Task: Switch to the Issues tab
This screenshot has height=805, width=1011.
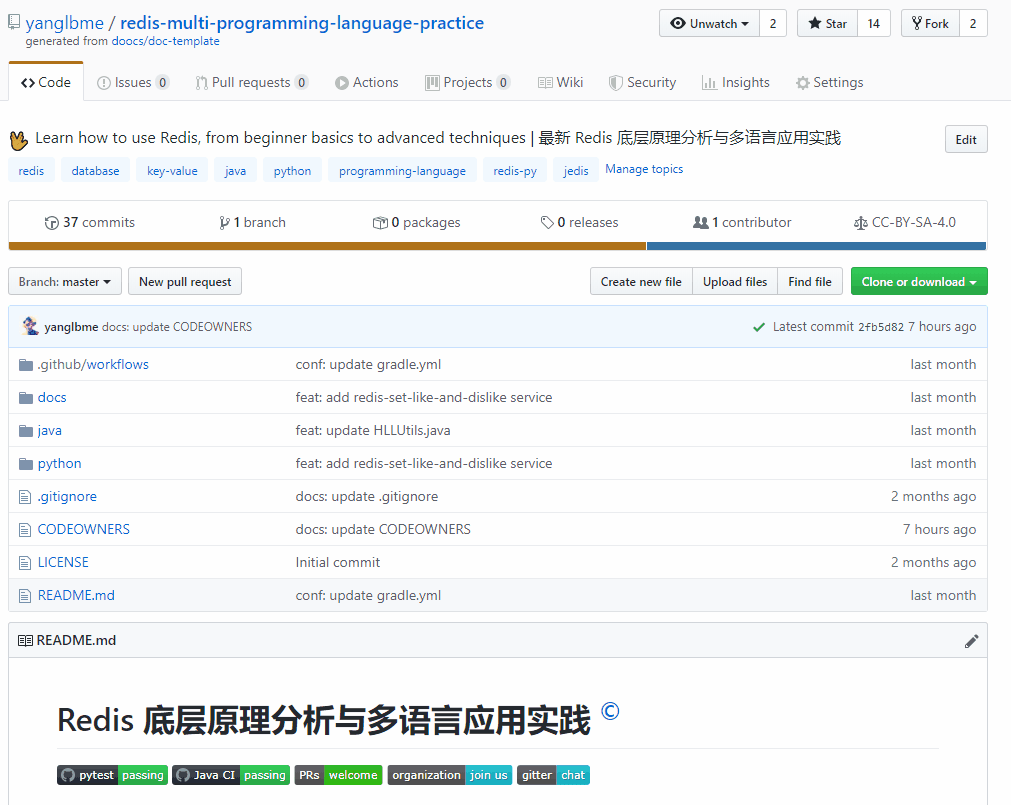Action: pyautogui.click(x=133, y=82)
